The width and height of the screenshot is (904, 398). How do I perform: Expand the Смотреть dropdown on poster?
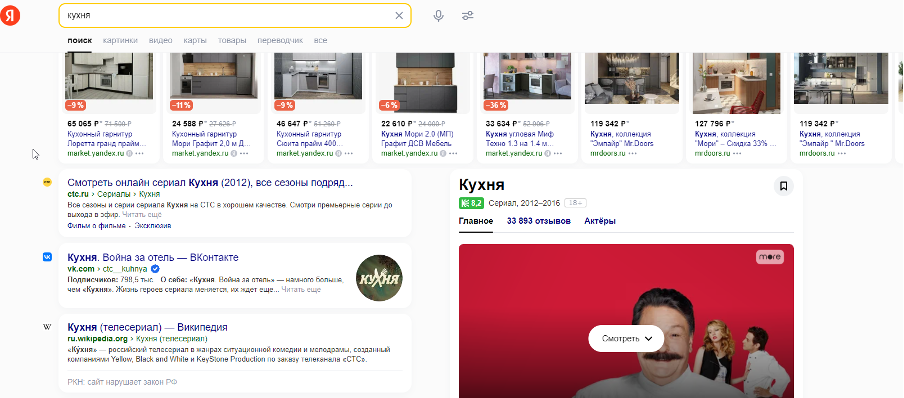click(626, 339)
